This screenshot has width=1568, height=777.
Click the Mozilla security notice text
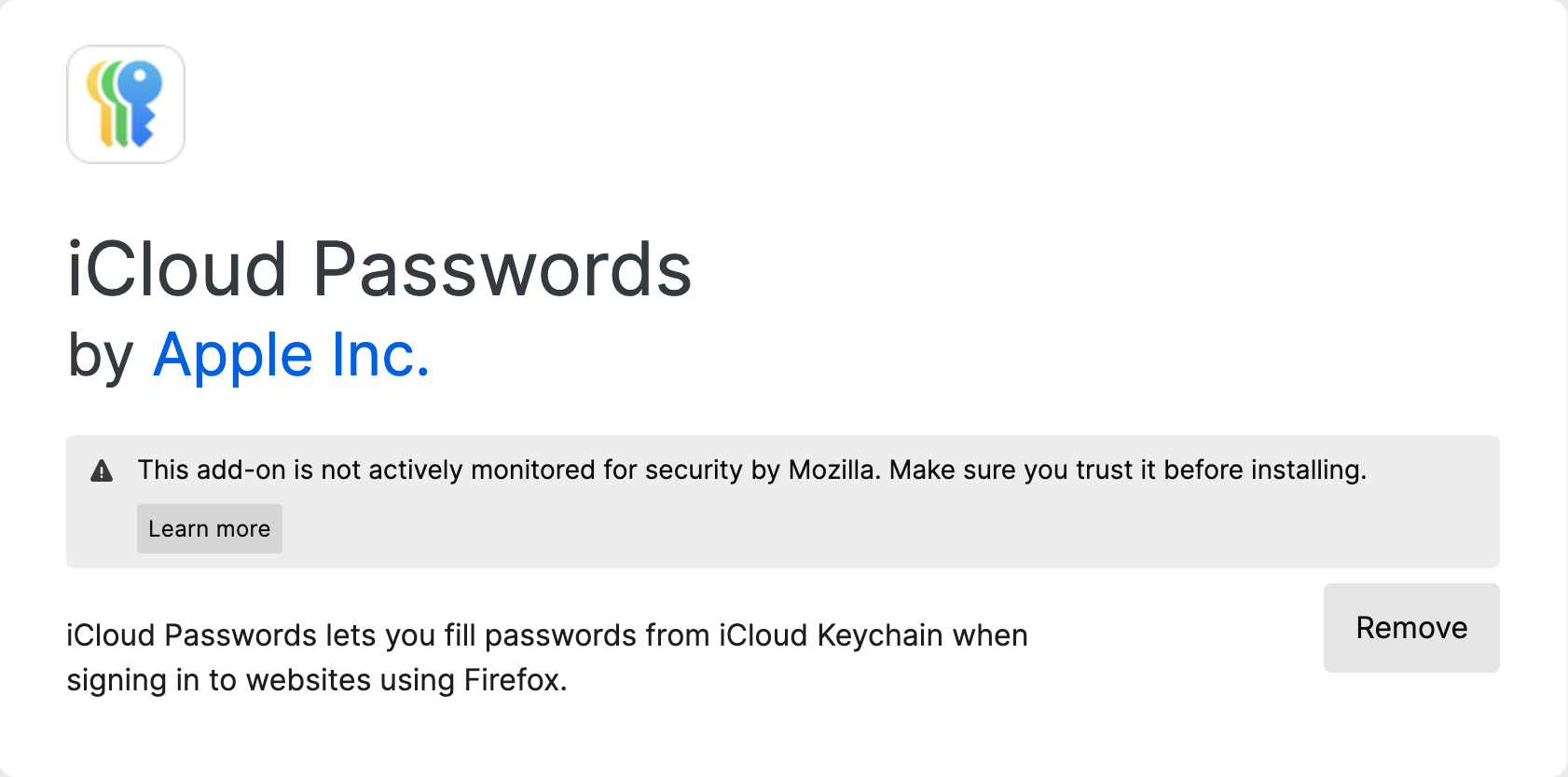point(751,470)
